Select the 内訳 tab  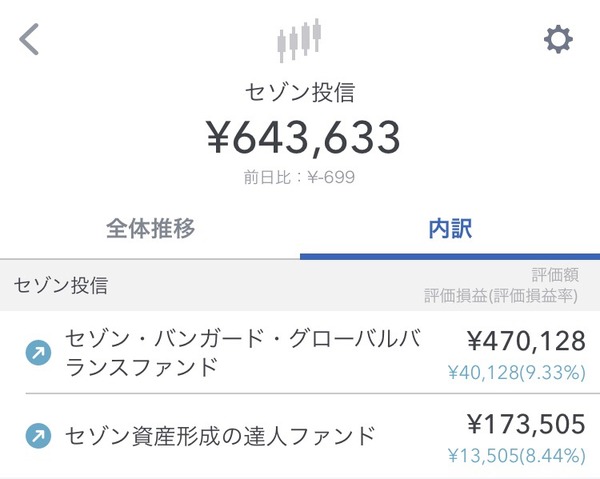click(450, 228)
